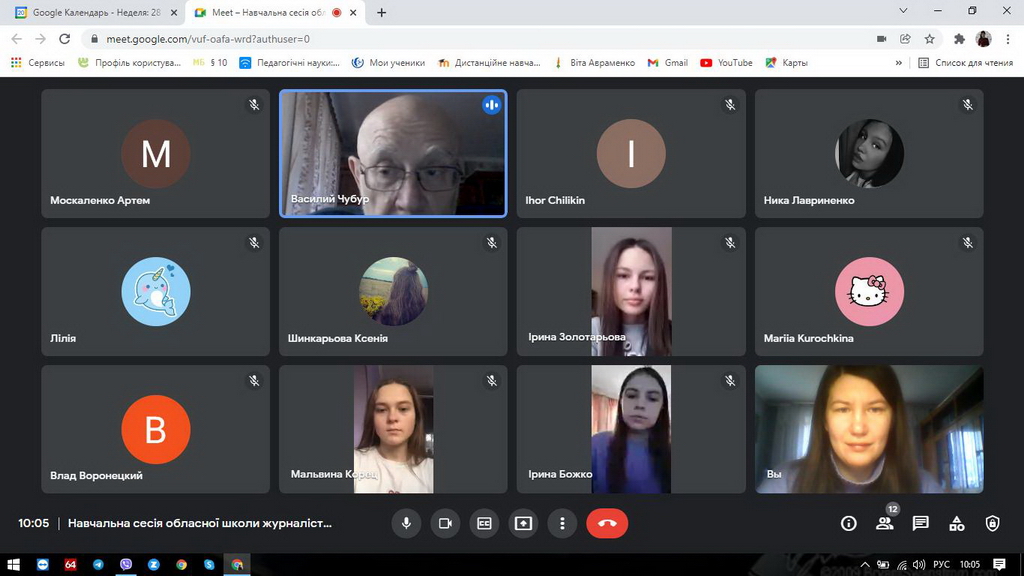This screenshot has height=576, width=1024.
Task: Toggle your camera on or off
Action: pos(445,523)
